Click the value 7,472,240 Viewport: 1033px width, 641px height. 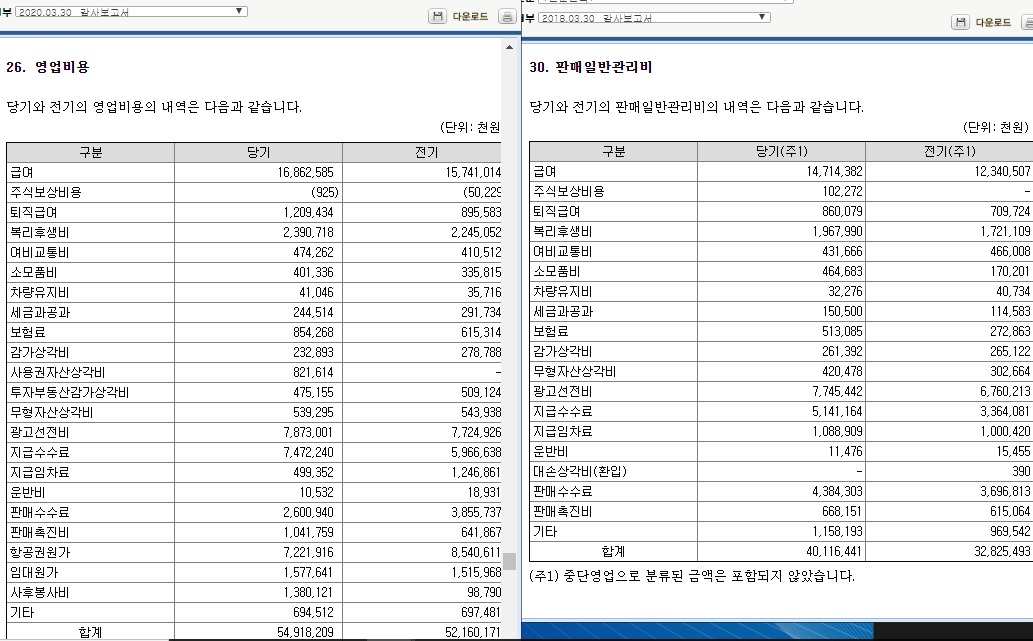click(x=308, y=453)
